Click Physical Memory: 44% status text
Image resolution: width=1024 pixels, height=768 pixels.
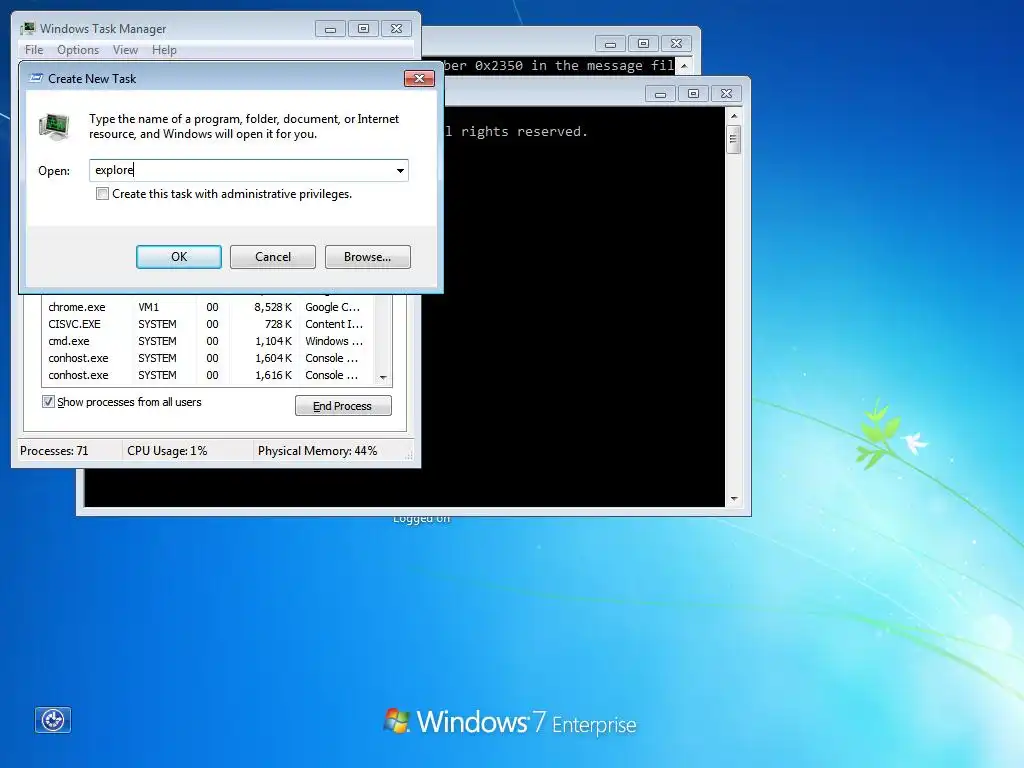coord(317,451)
